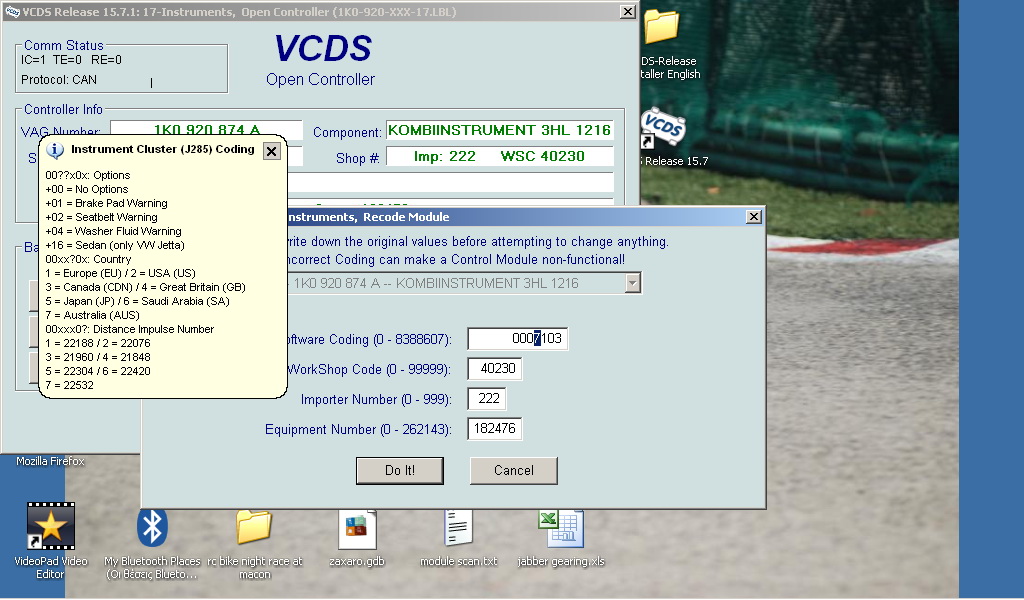
Task: Click the 'Controller Info' group label
Action: (63, 109)
